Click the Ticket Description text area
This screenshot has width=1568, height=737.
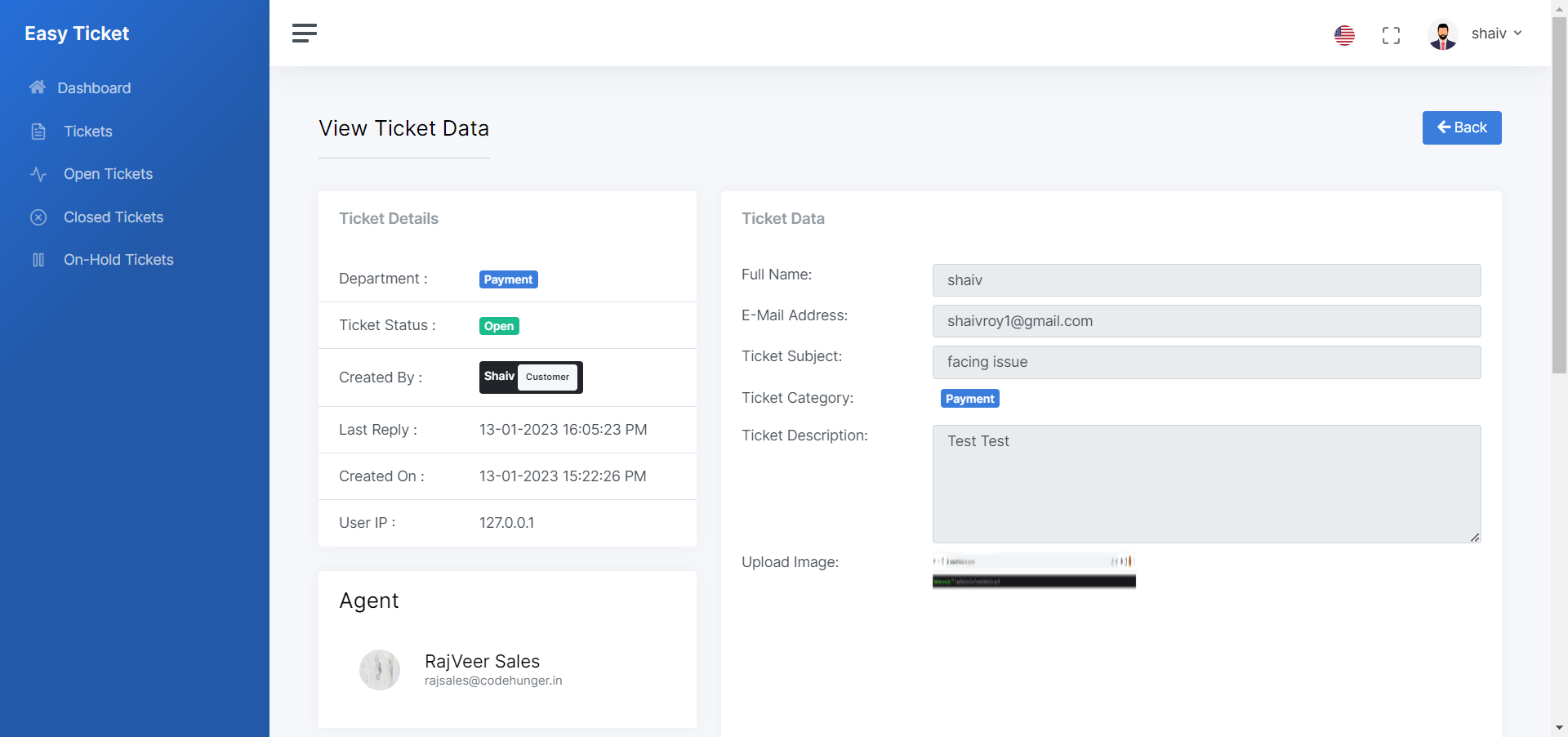pos(1205,484)
